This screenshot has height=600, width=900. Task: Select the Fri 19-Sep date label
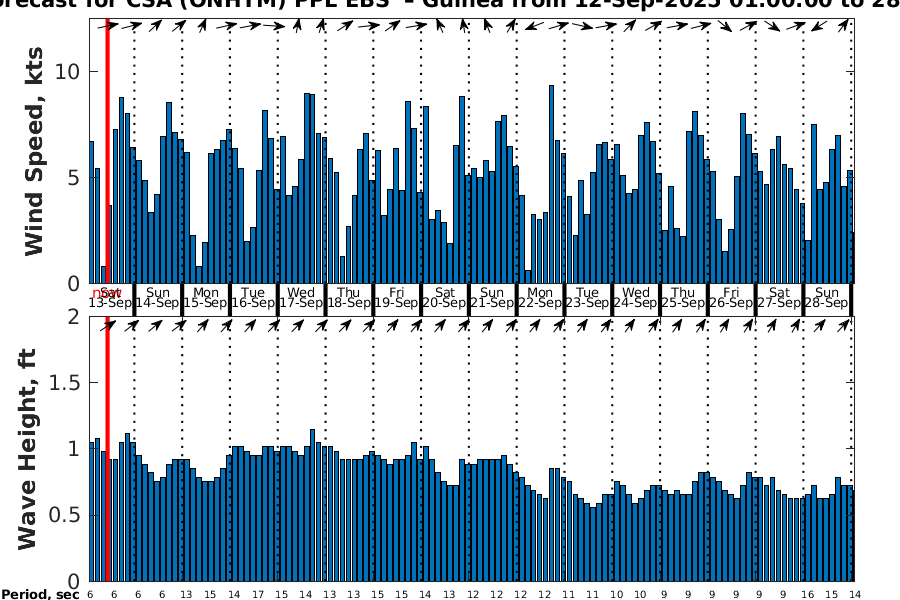point(397,298)
